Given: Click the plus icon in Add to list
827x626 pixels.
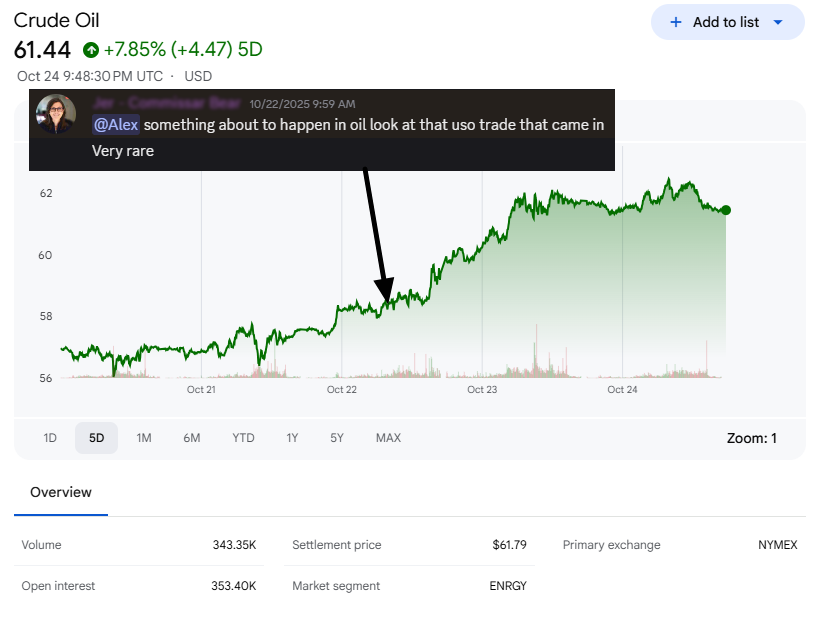Looking at the screenshot, I should coord(676,22).
